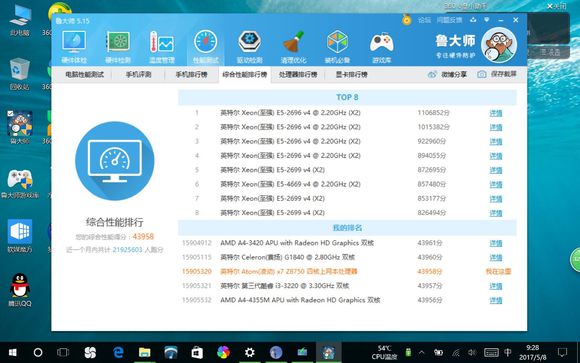Image resolution: width=580 pixels, height=363 pixels.
Task: Open the 问题反馈 feedback link
Action: (449, 20)
